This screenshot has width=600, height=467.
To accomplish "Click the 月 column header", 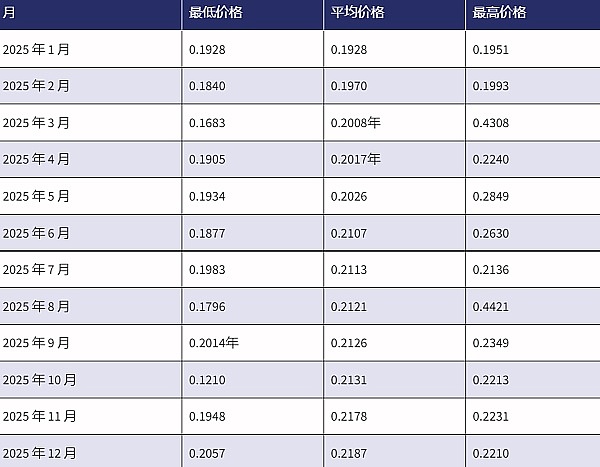I will 9,13.
